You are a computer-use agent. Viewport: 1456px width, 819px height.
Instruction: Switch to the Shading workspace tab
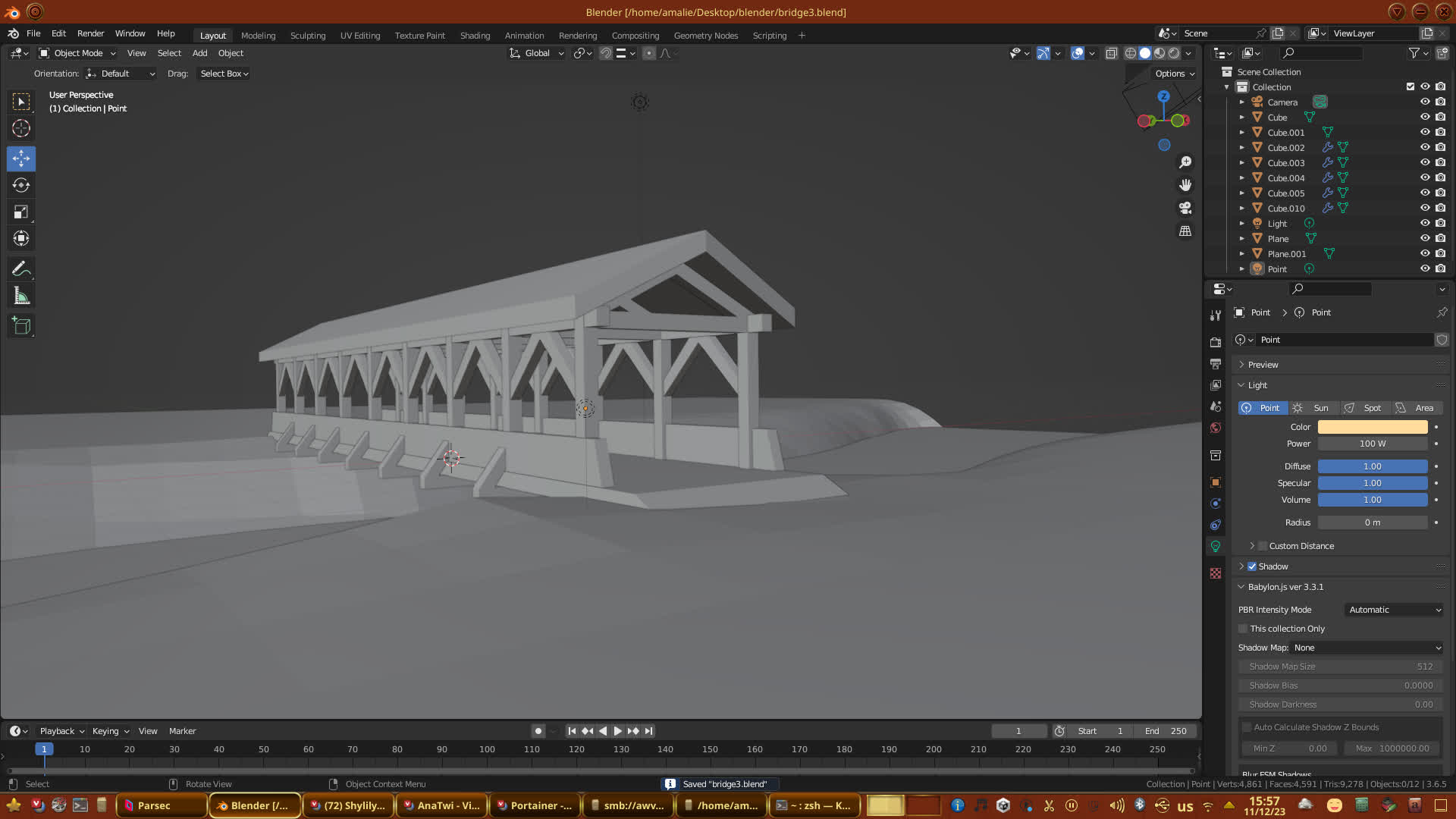coord(475,36)
